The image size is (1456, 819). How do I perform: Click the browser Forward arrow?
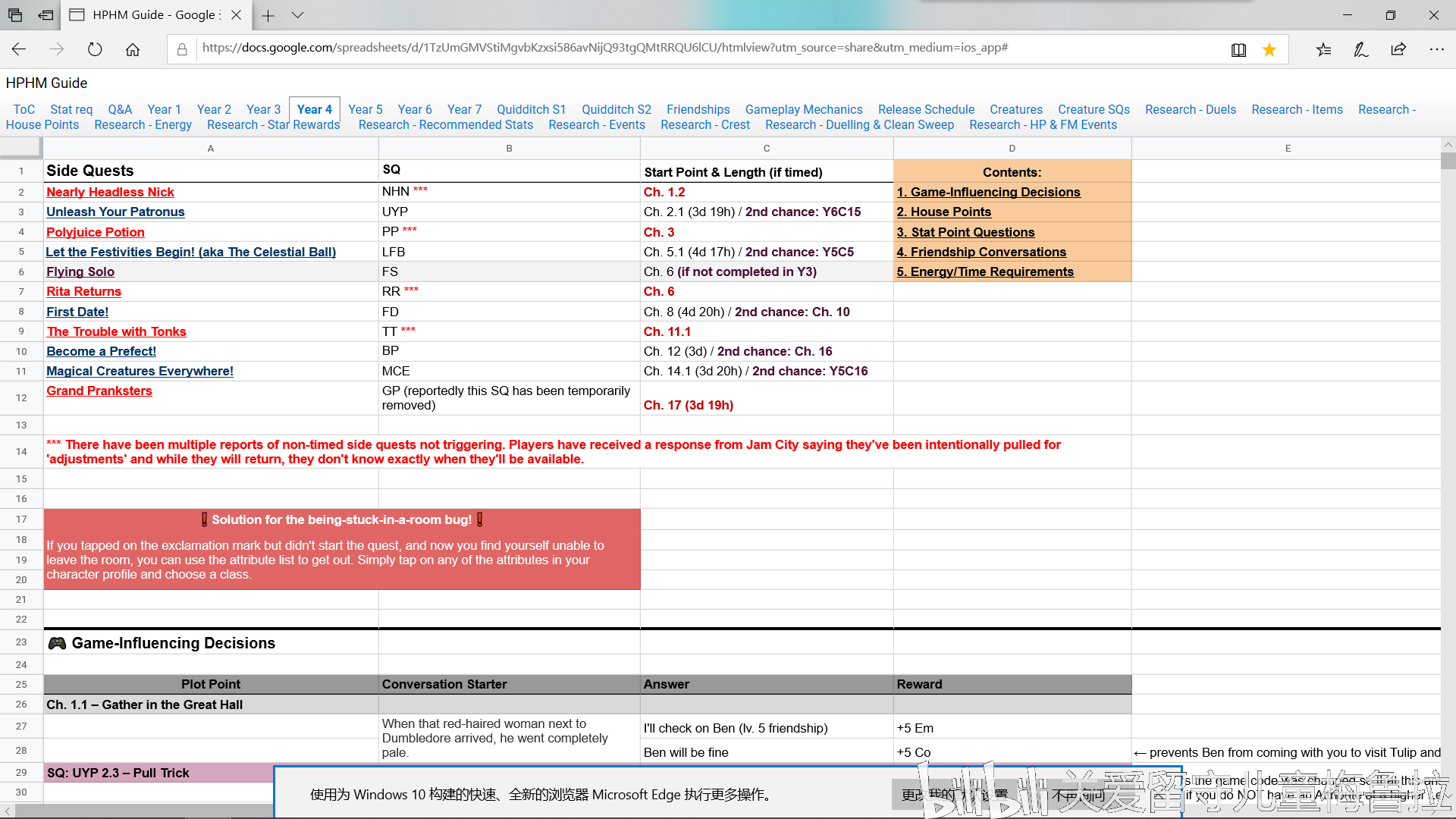click(57, 49)
